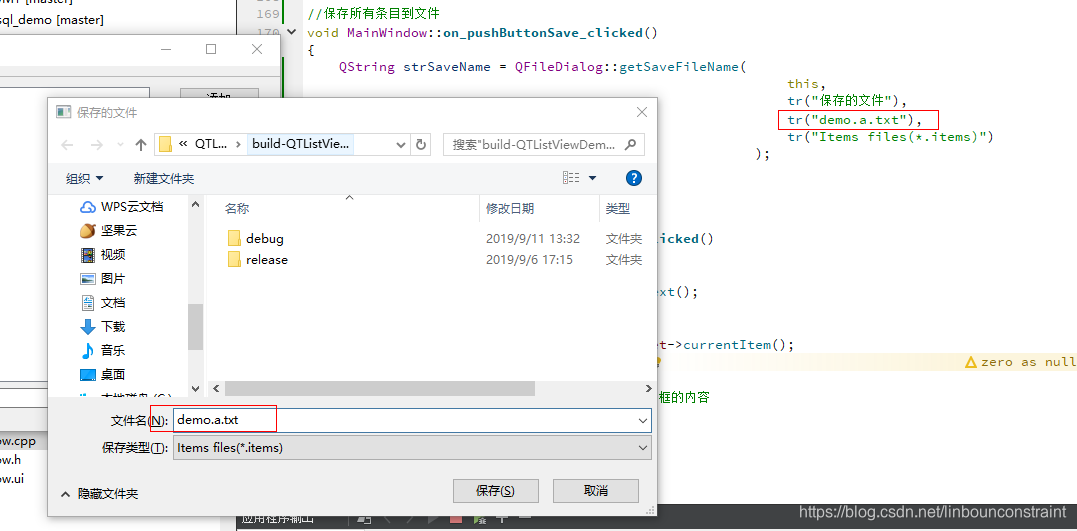
Task: Collapse on_pushButtonSave_clicked code fold arrow
Action: point(293,32)
